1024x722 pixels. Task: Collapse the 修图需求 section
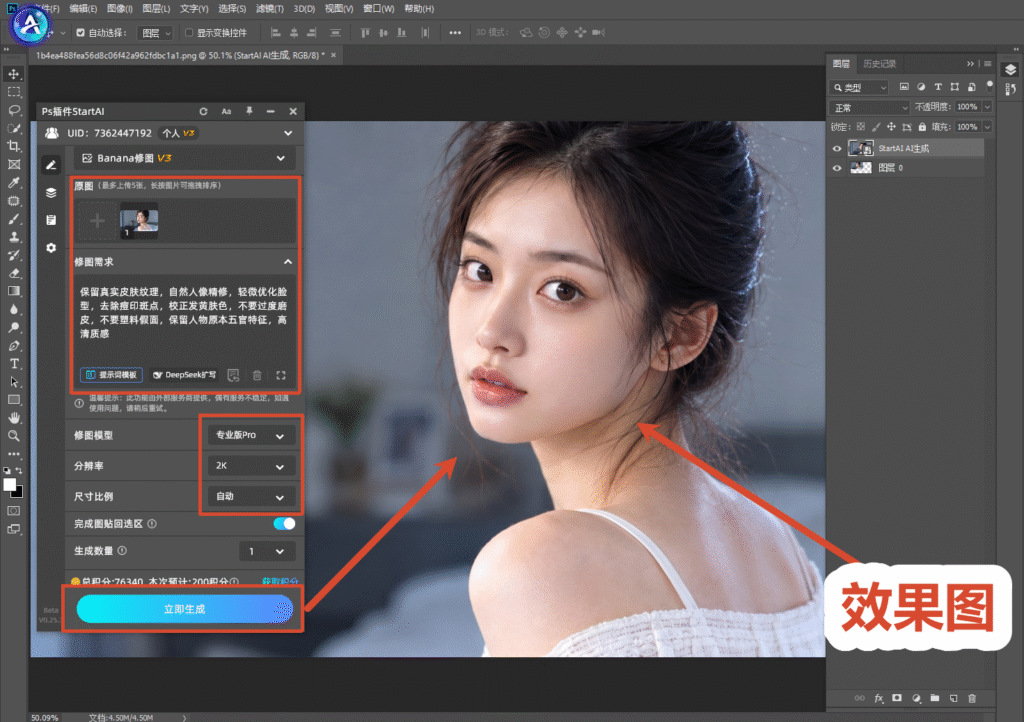[x=288, y=262]
